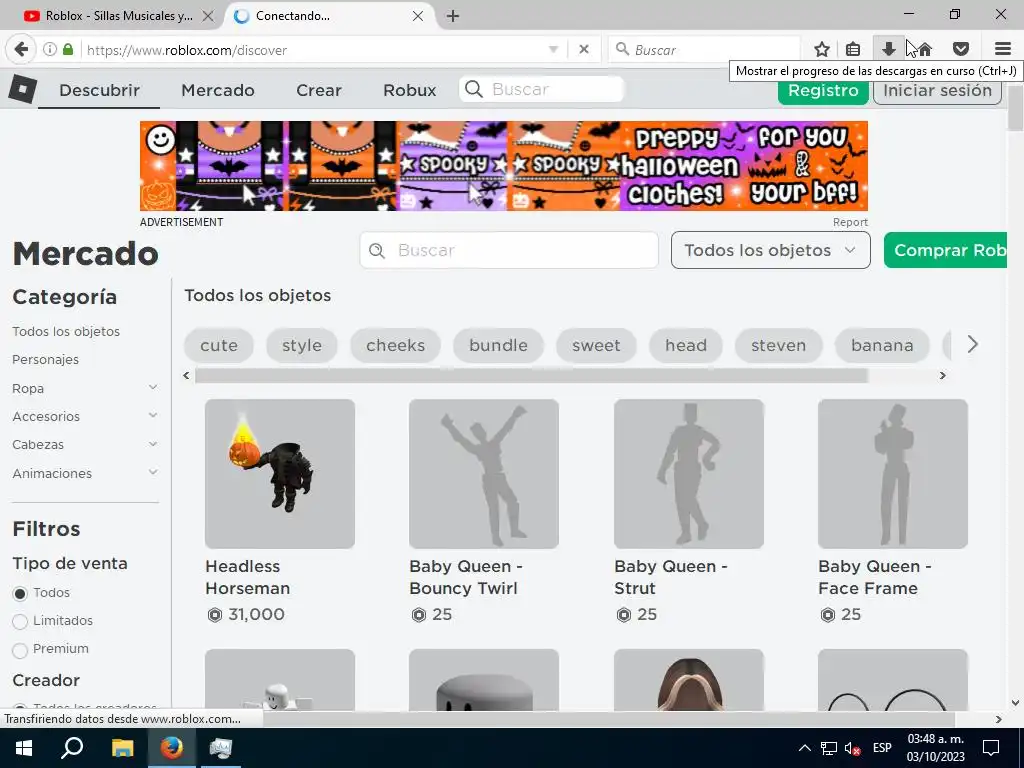
Task: Open Baby Queen - Bouncy Twirl thumbnail
Action: point(484,474)
